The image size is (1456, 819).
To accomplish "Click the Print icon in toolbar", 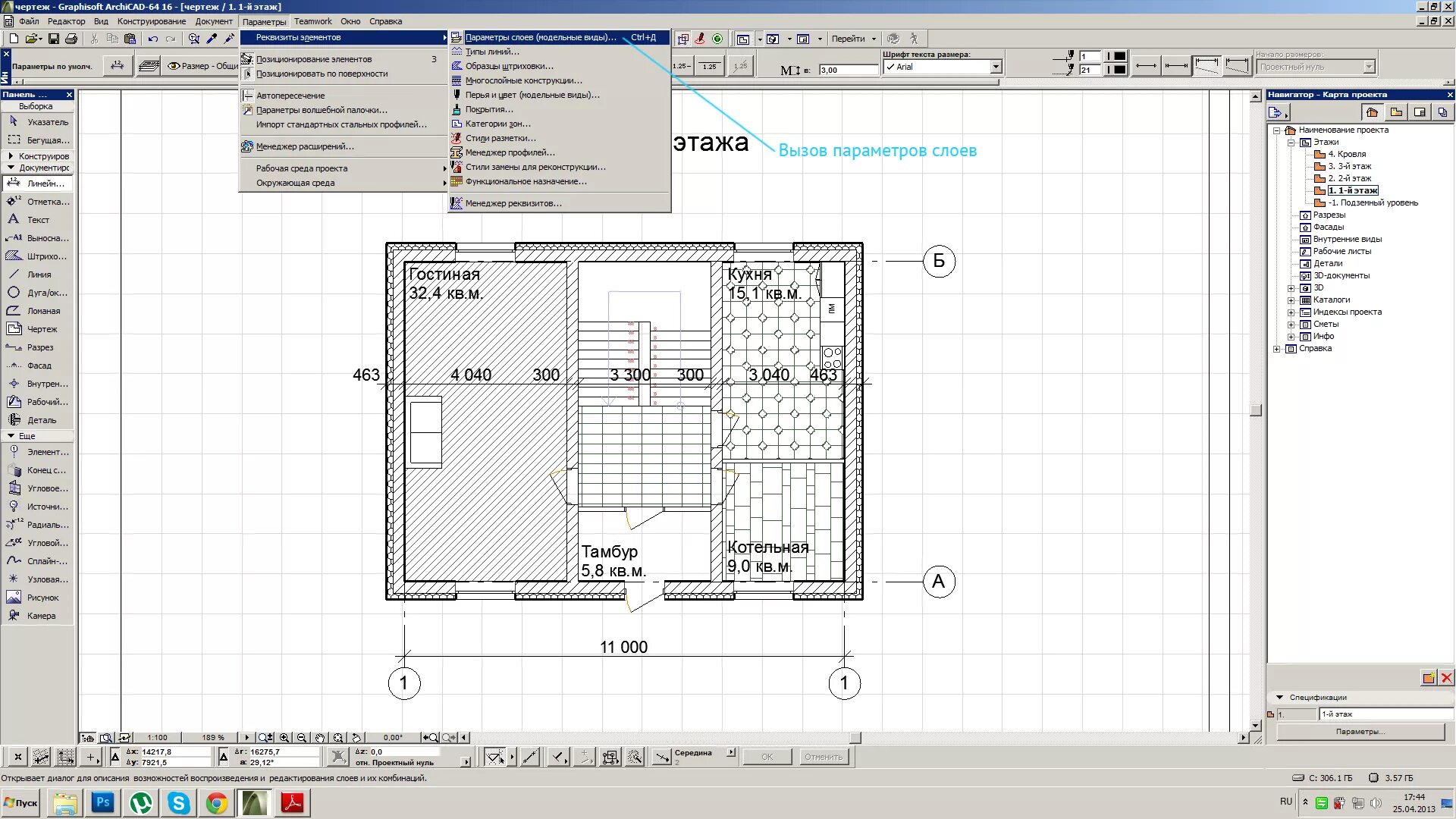I will pyautogui.click(x=71, y=39).
